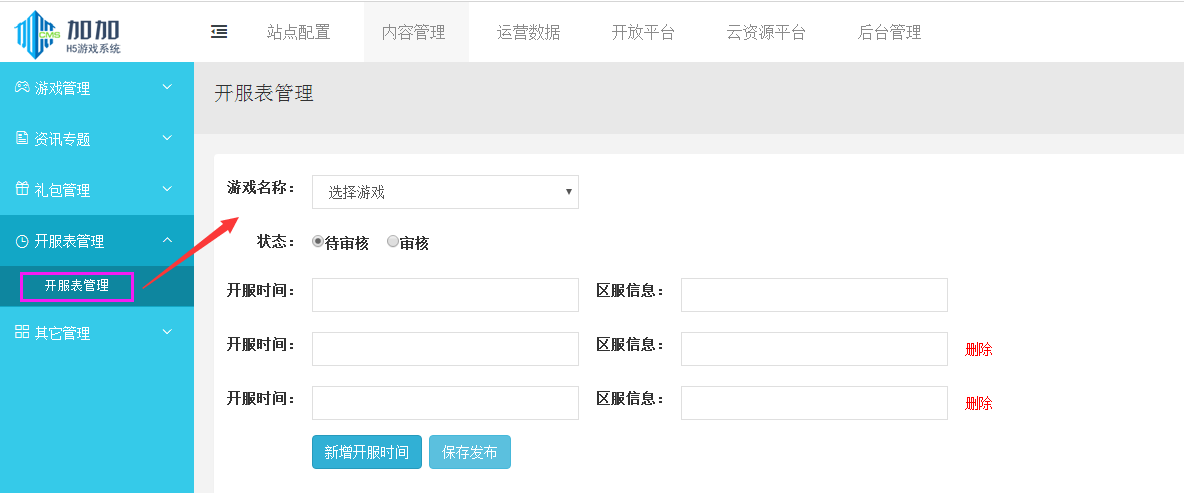Expand the 游戏管理 sidebar chevron
Viewport: 1184px width, 493px height.
[x=167, y=88]
